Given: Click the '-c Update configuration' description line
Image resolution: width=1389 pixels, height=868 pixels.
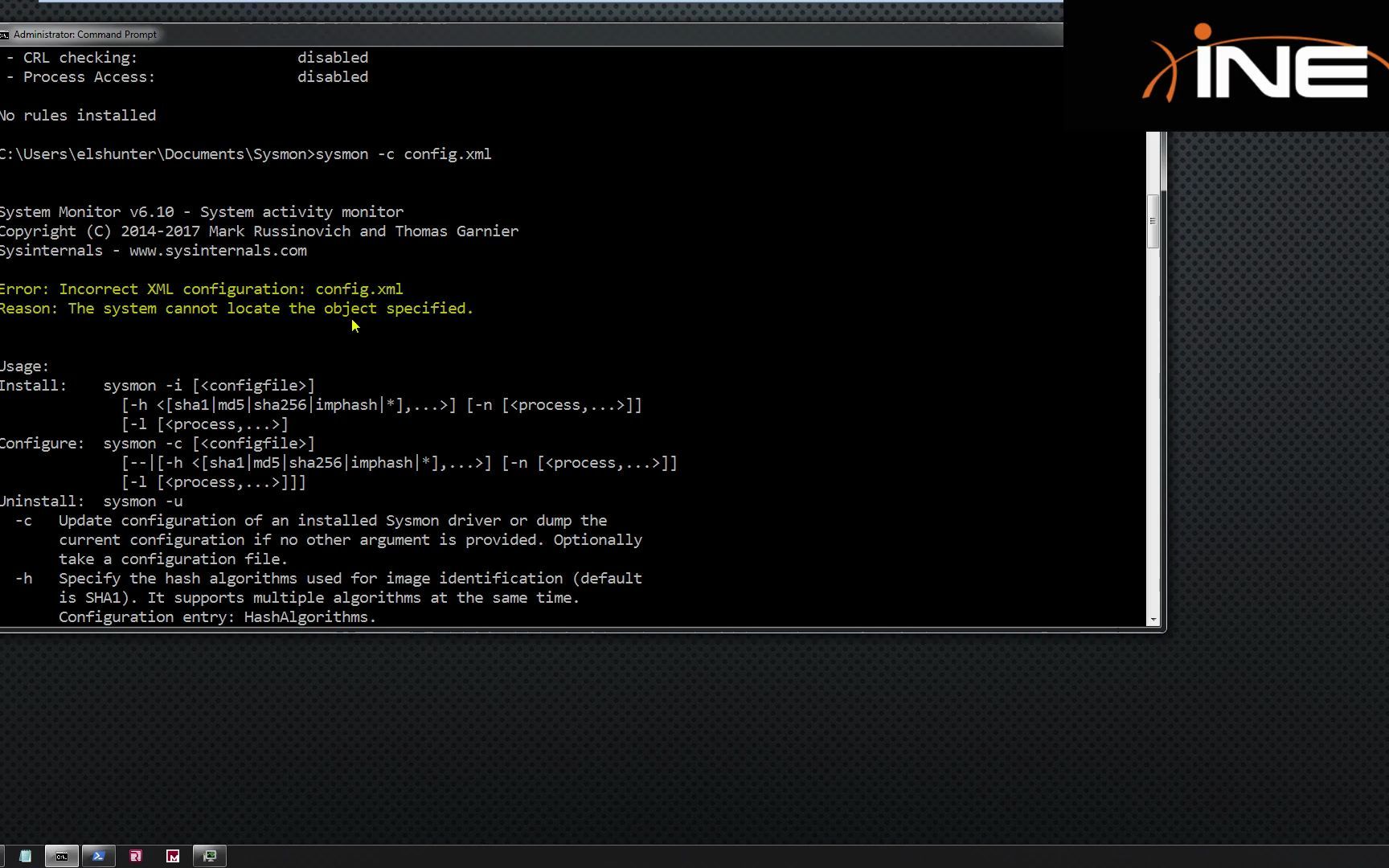Looking at the screenshot, I should pos(311,521).
